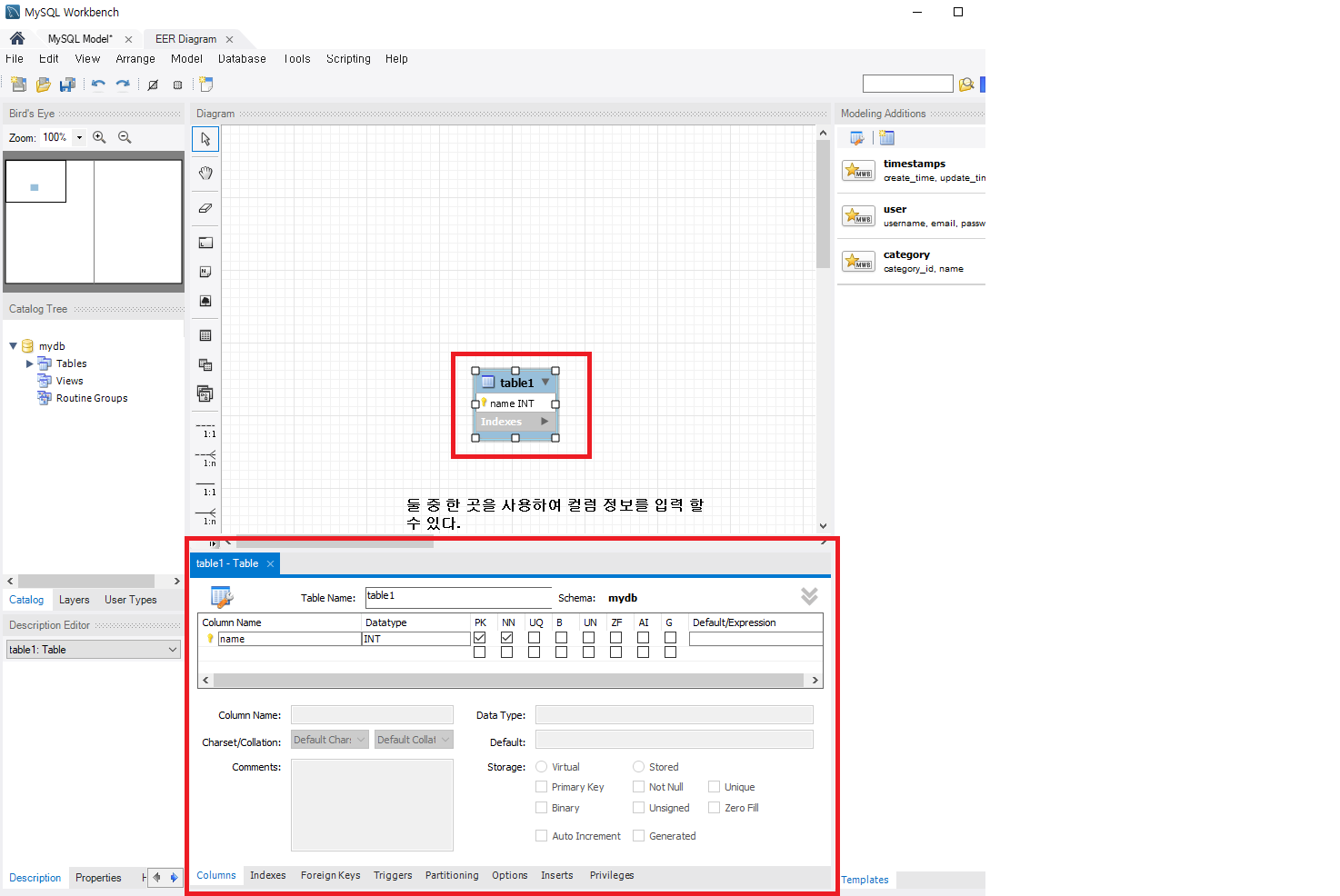The width and height of the screenshot is (1340, 896).
Task: Switch to the Indexes tab
Action: [x=268, y=875]
